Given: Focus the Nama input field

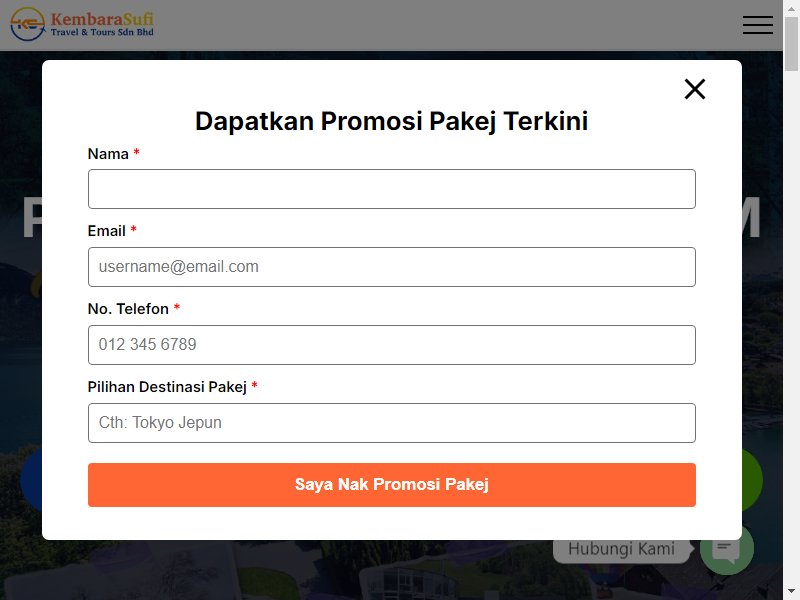Looking at the screenshot, I should (392, 189).
